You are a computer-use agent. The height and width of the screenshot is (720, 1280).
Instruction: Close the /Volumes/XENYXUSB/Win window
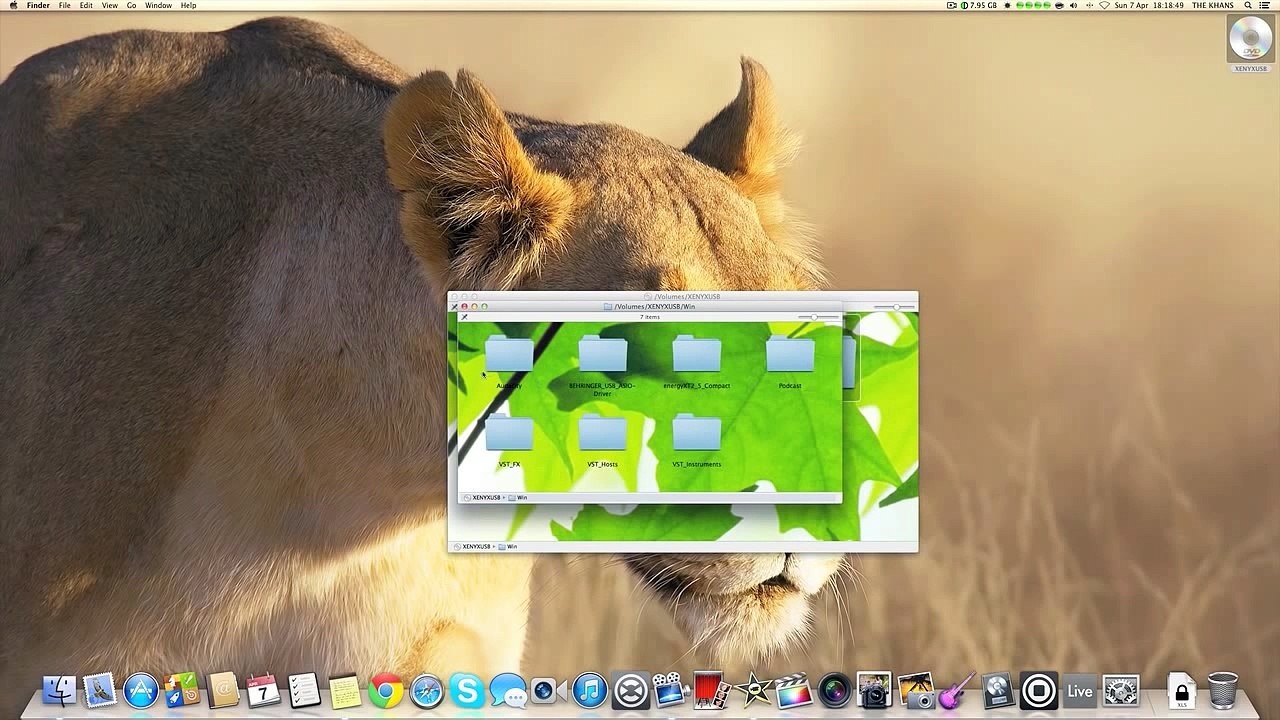464,306
